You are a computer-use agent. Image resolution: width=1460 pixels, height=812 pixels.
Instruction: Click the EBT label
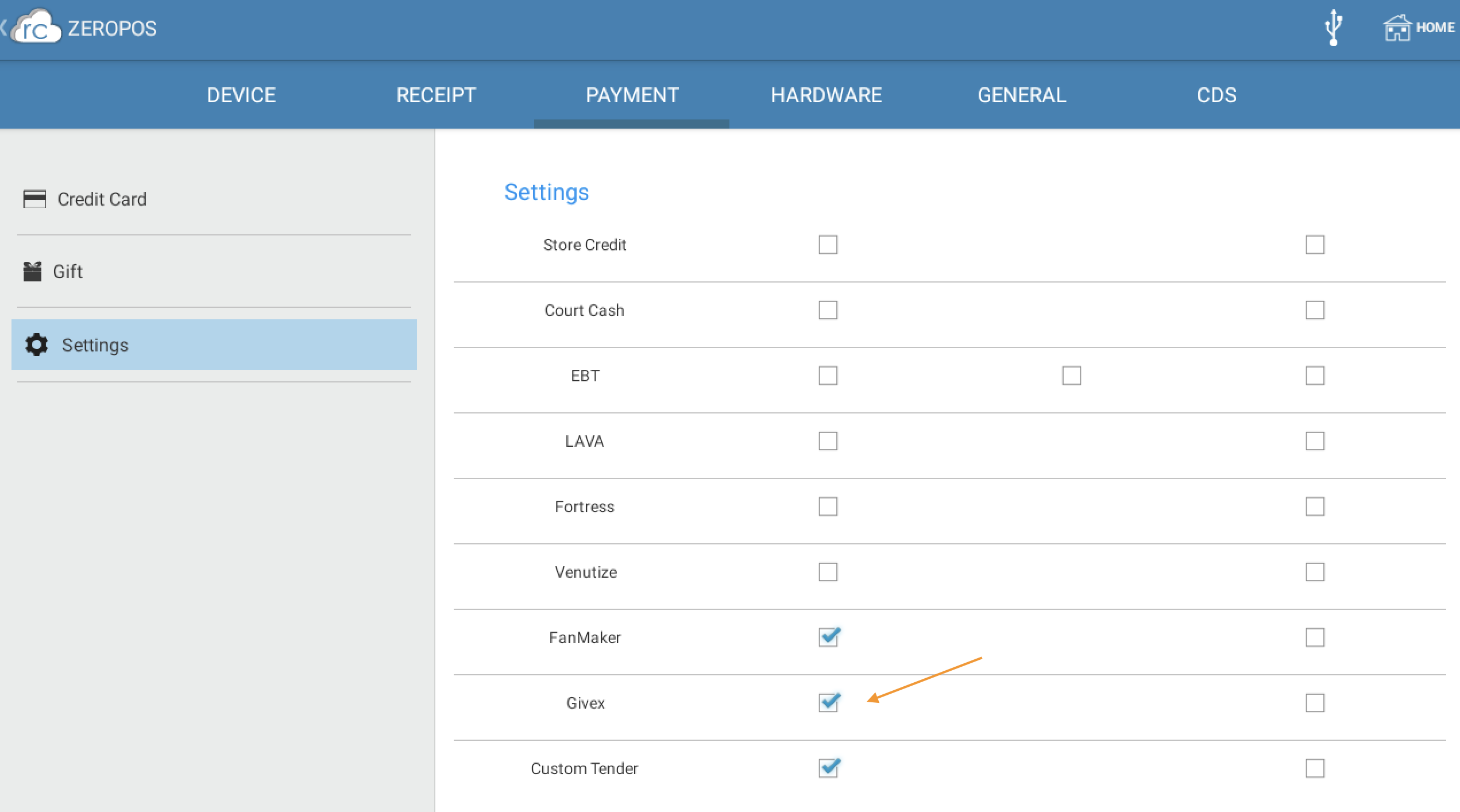click(x=585, y=376)
